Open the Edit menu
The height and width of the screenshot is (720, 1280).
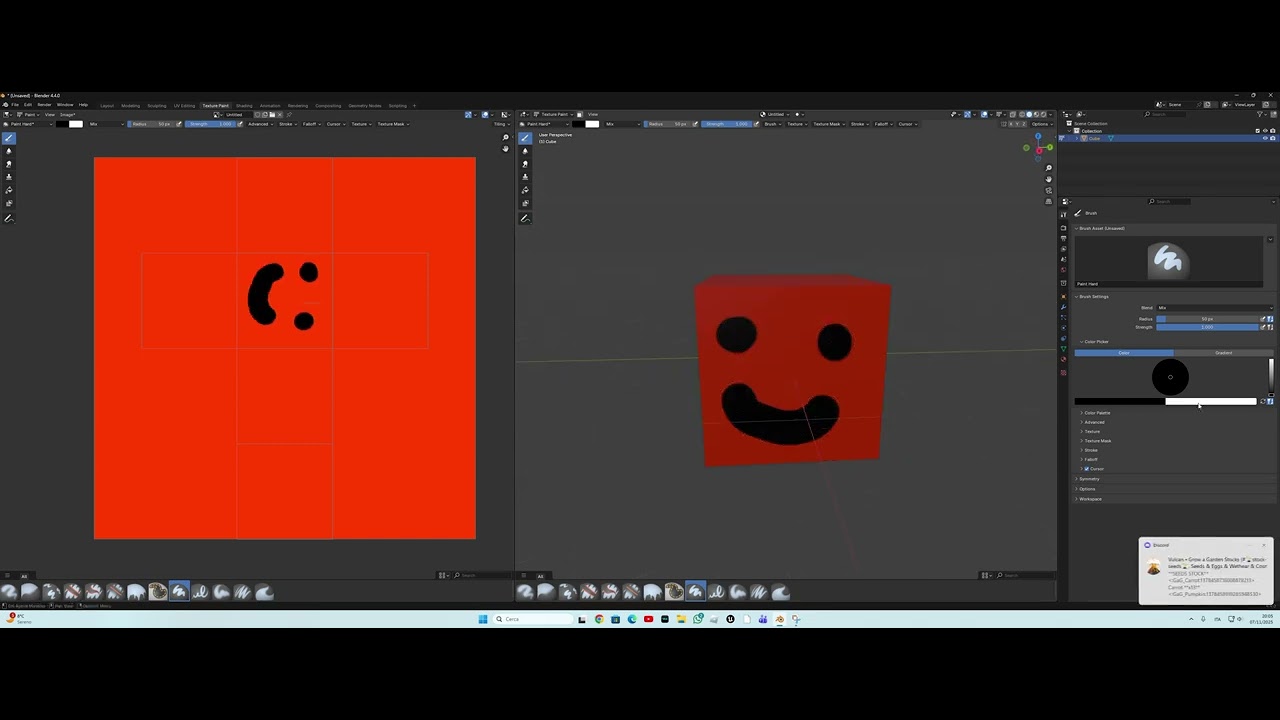coord(28,105)
